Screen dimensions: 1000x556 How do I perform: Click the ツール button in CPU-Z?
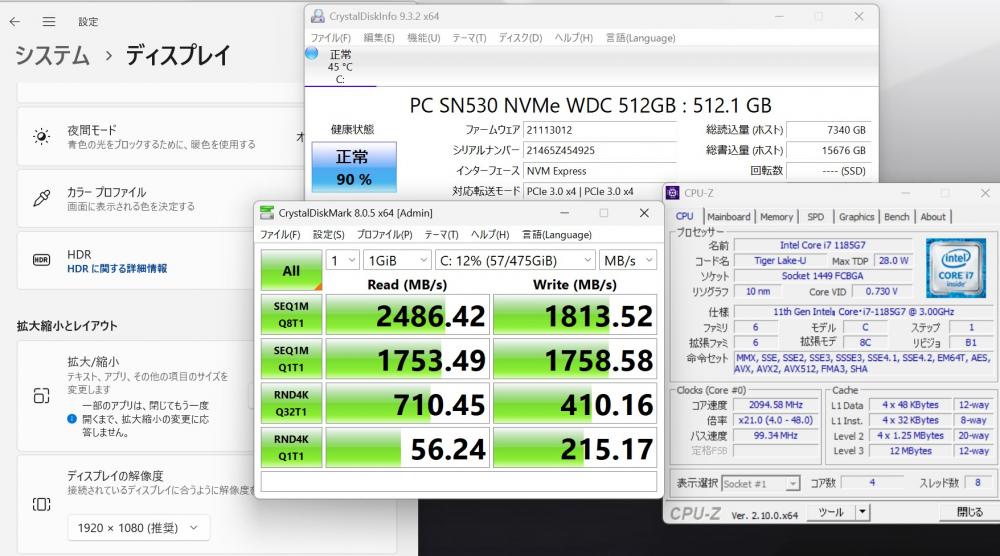(829, 512)
